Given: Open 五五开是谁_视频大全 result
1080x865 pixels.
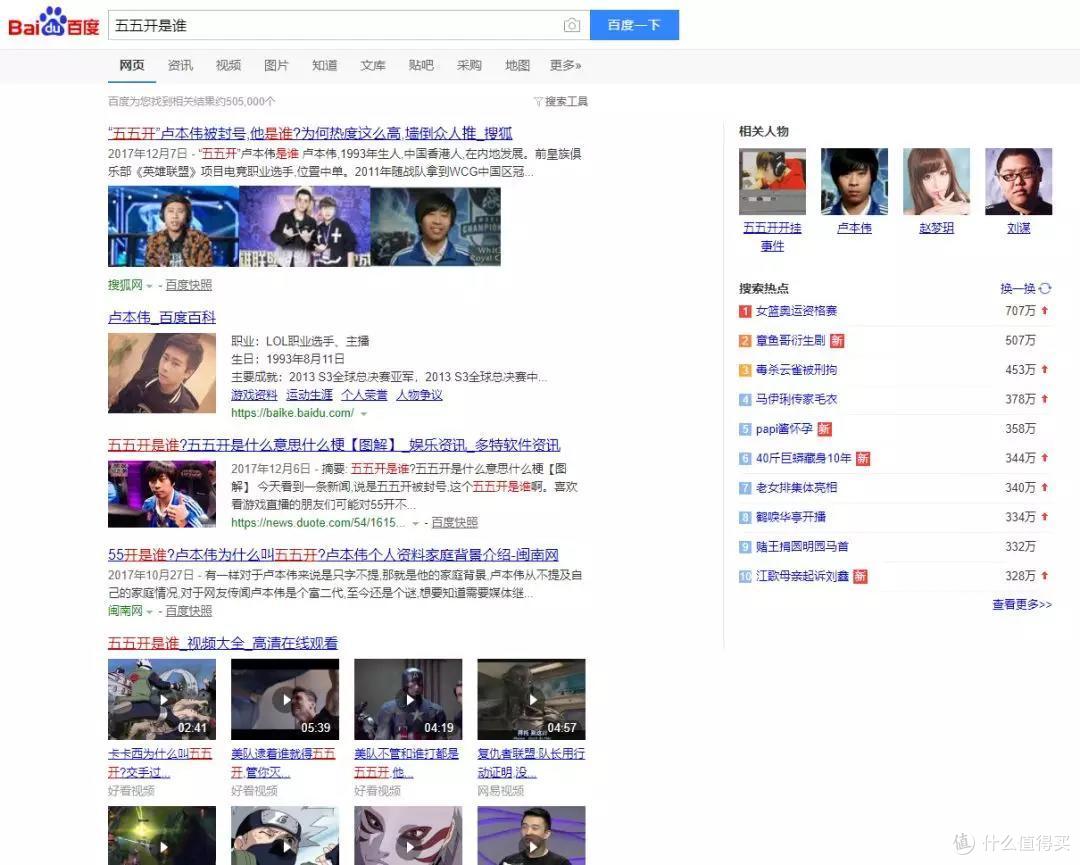Looking at the screenshot, I should (223, 643).
